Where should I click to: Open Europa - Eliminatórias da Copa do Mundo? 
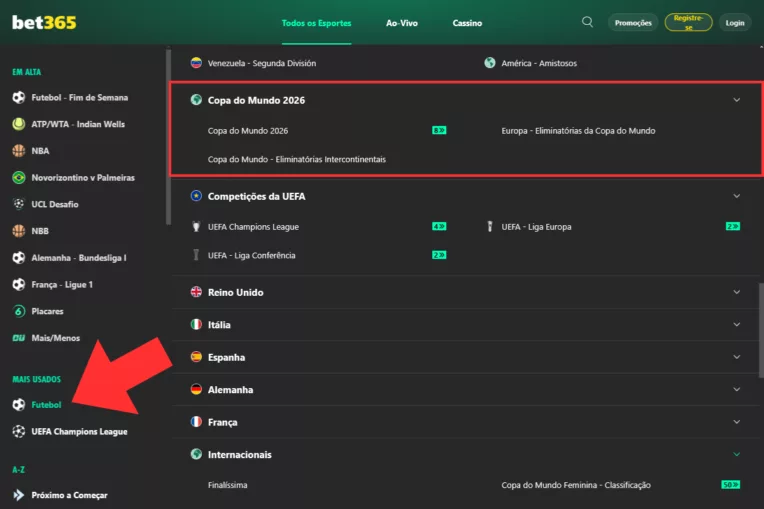tap(578, 131)
